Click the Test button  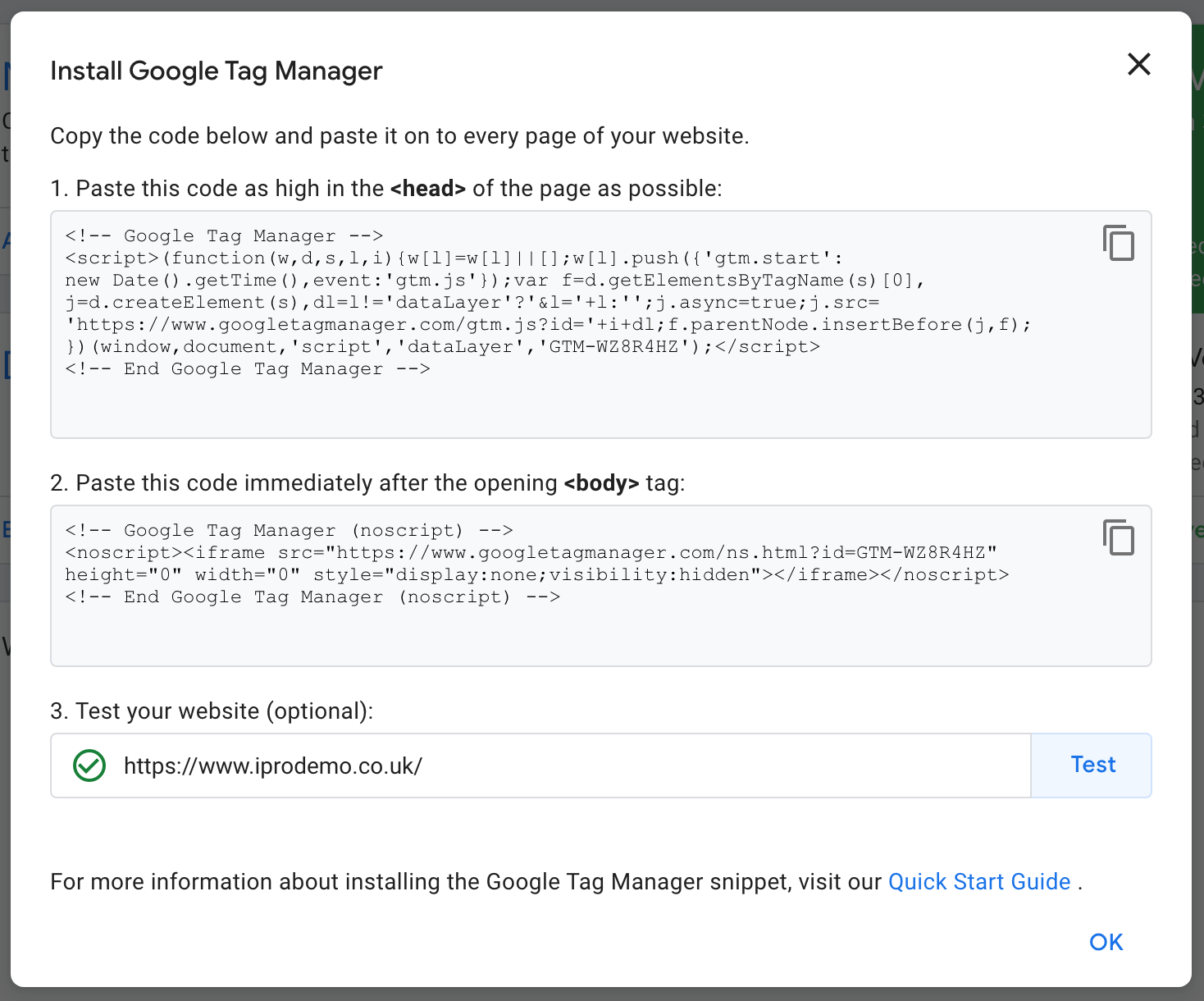pos(1092,765)
